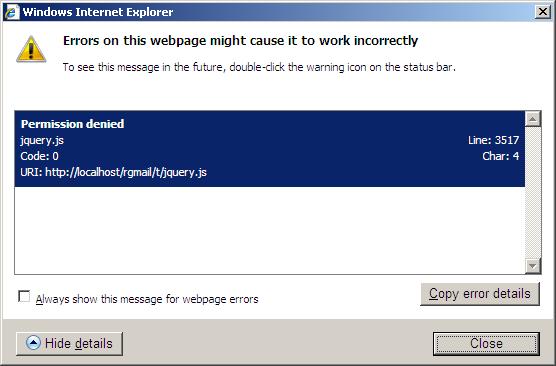Click the Copy error details button
The height and width of the screenshot is (366, 556).
(480, 294)
